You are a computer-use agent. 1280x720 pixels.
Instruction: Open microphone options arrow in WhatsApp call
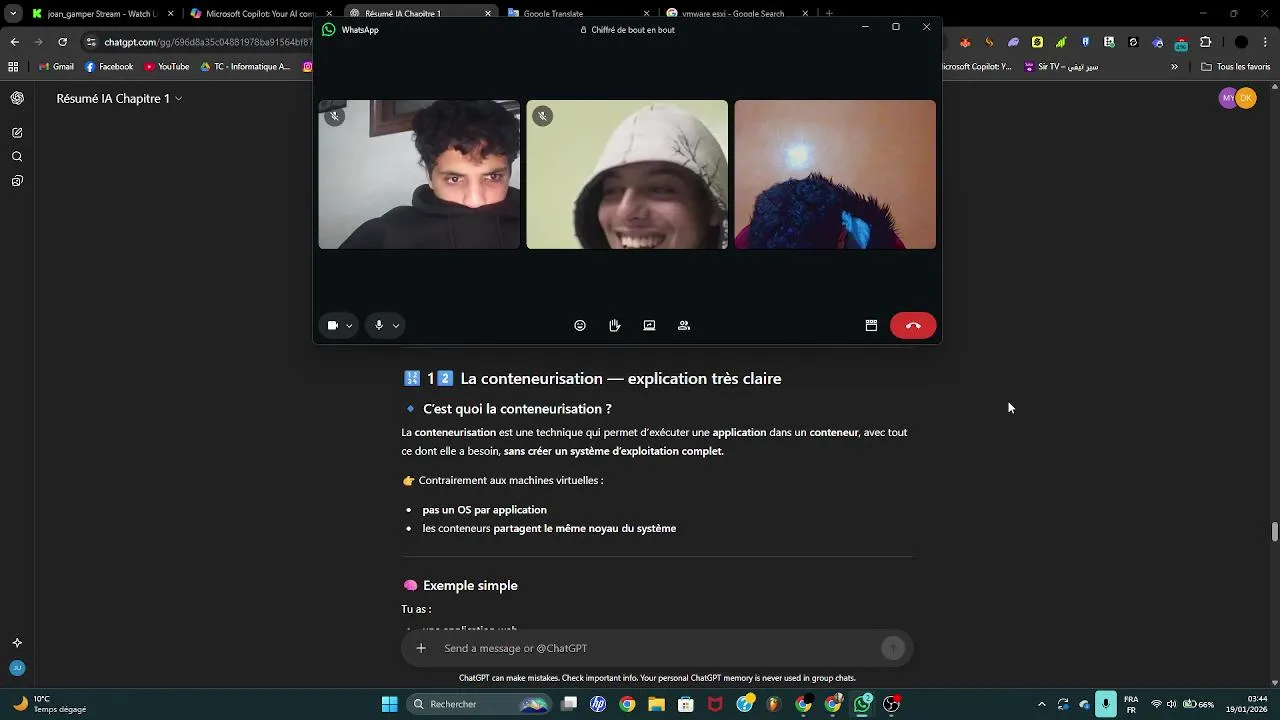click(x=396, y=326)
